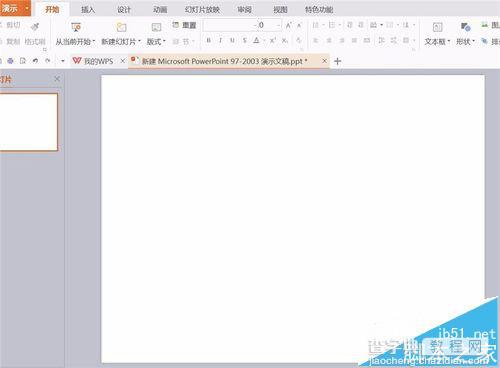
Task: Click the undo arrow in quick access bar
Action: pyautogui.click(x=35, y=61)
